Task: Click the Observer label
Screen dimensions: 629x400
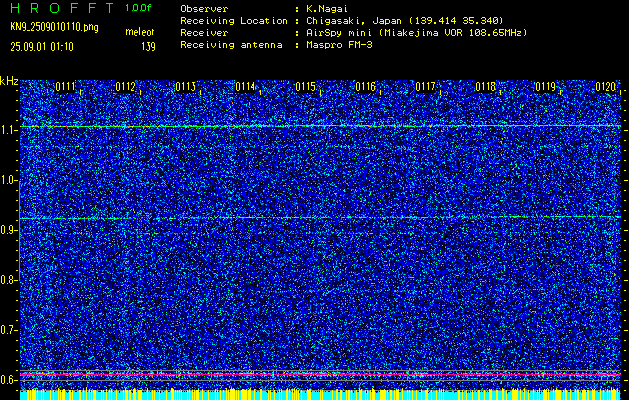Action: (x=204, y=9)
